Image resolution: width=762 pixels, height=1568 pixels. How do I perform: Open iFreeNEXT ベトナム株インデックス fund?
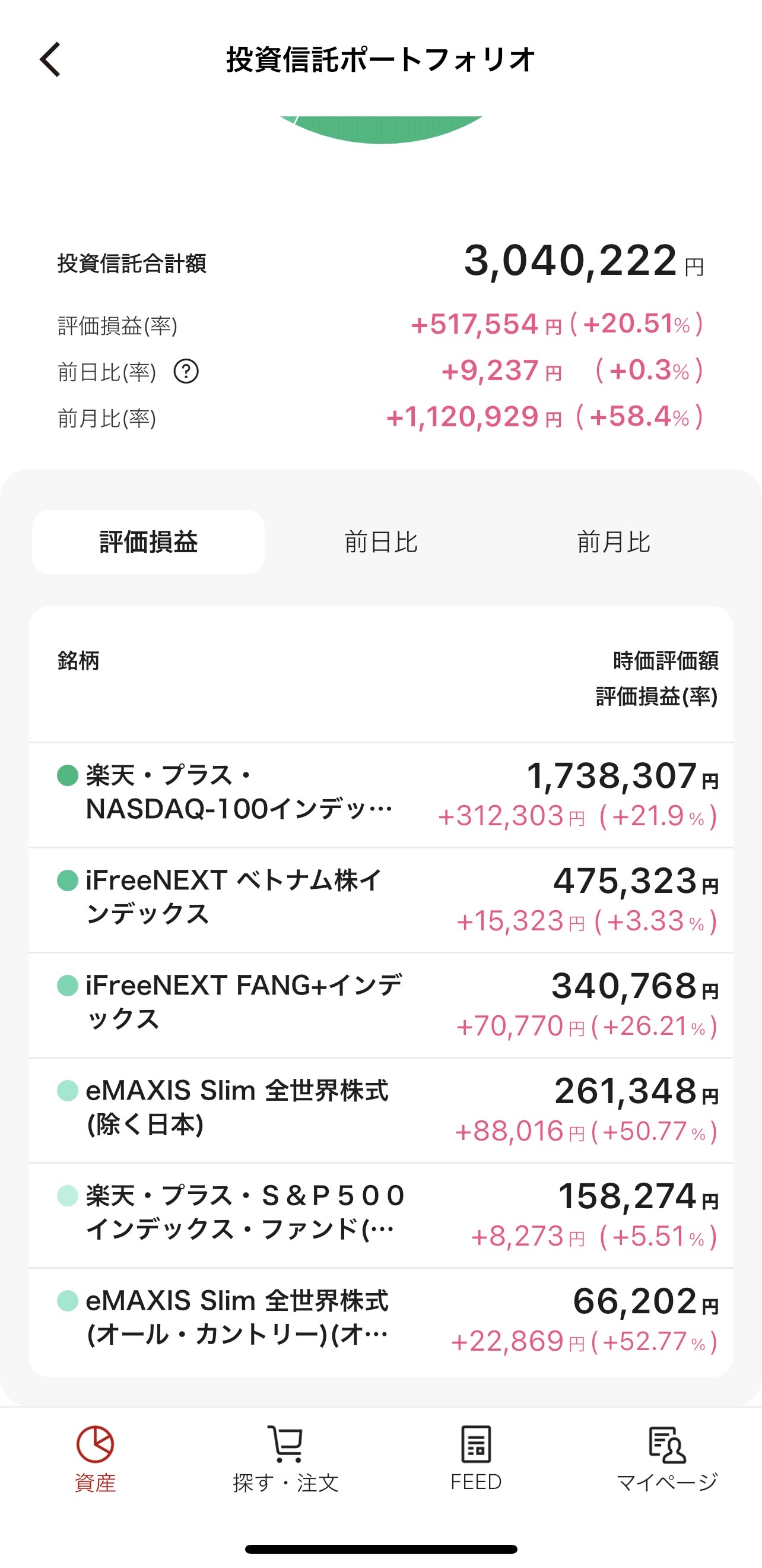point(234,897)
